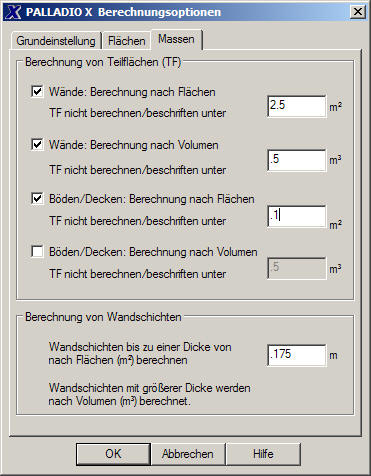Click the PALLADIO X title bar icon
The height and width of the screenshot is (476, 371).
point(13,12)
